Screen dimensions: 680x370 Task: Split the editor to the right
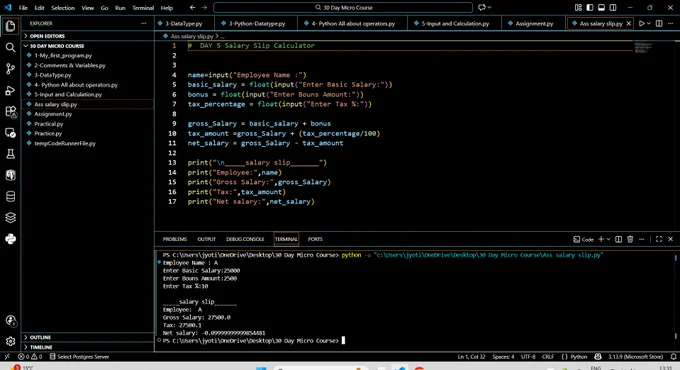point(659,23)
